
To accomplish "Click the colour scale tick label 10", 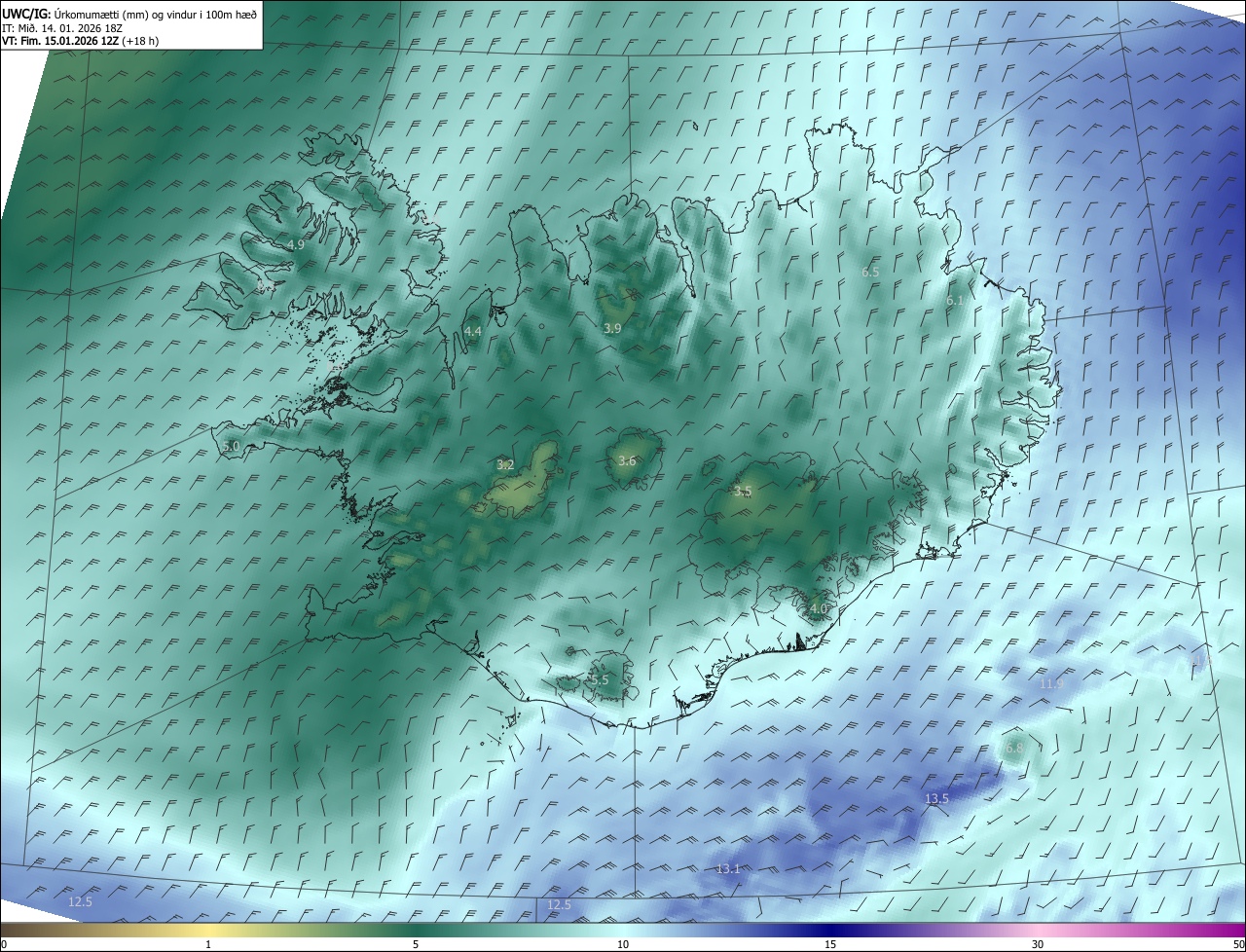I will (622, 944).
